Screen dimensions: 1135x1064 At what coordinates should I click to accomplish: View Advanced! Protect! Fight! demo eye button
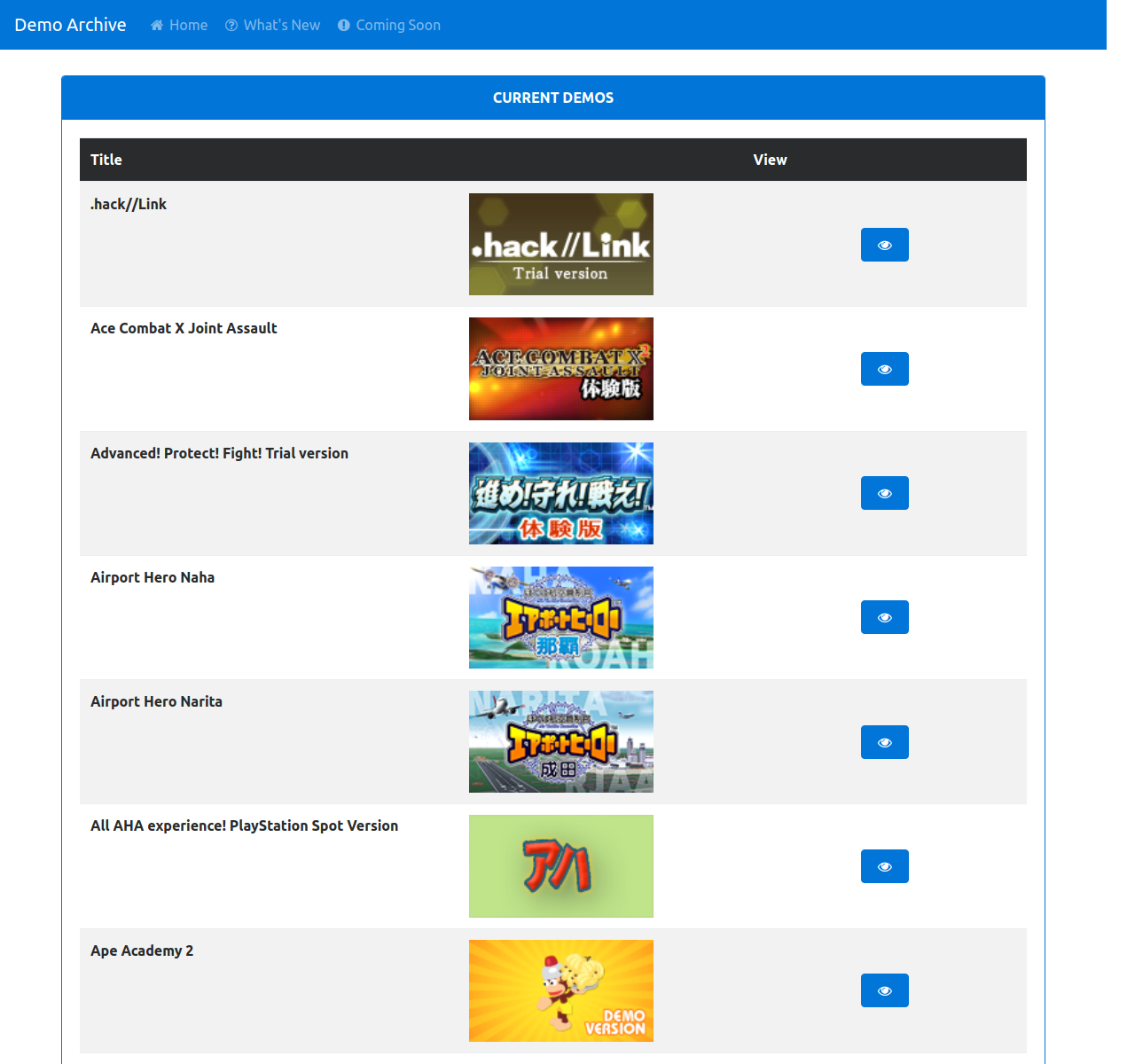pos(885,493)
